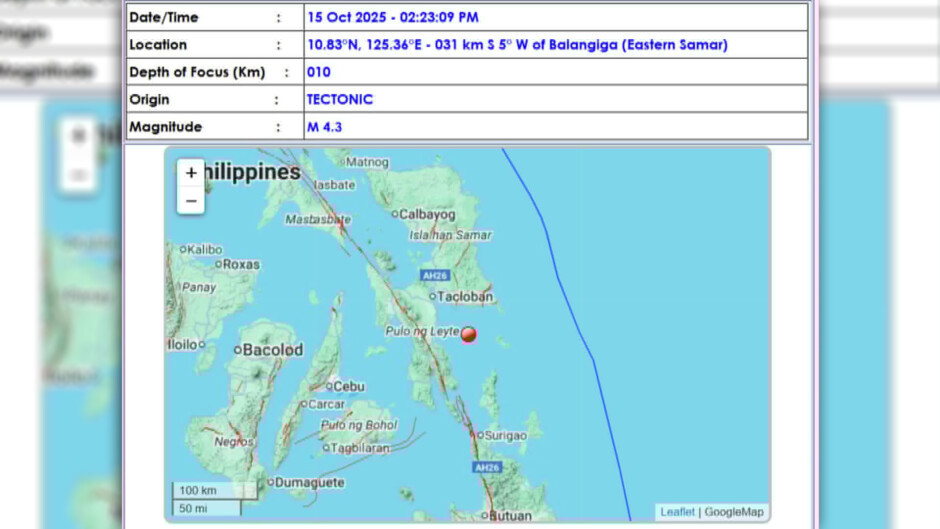Click the zoom out minus button

[191, 201]
